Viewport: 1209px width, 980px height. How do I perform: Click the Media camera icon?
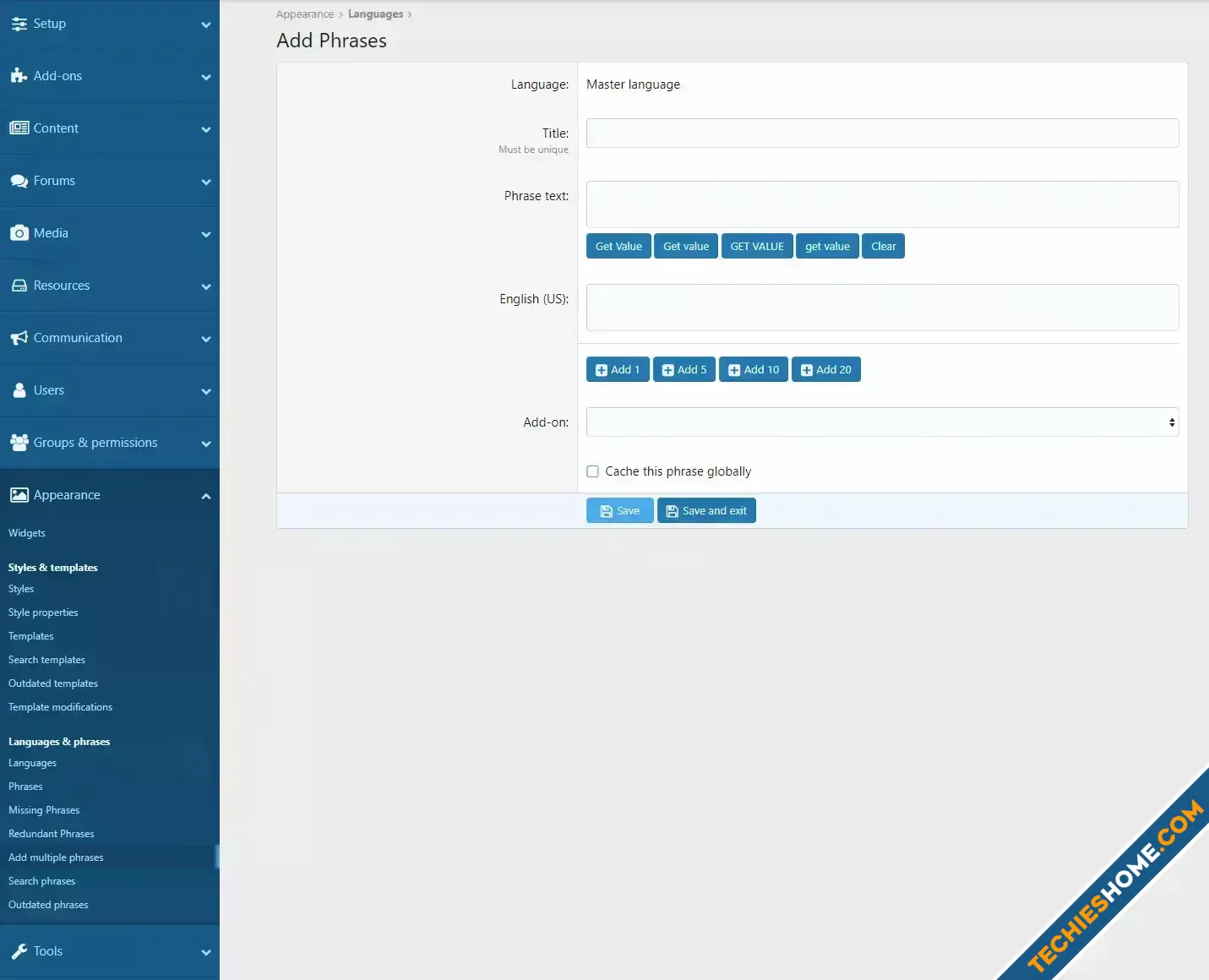click(19, 233)
